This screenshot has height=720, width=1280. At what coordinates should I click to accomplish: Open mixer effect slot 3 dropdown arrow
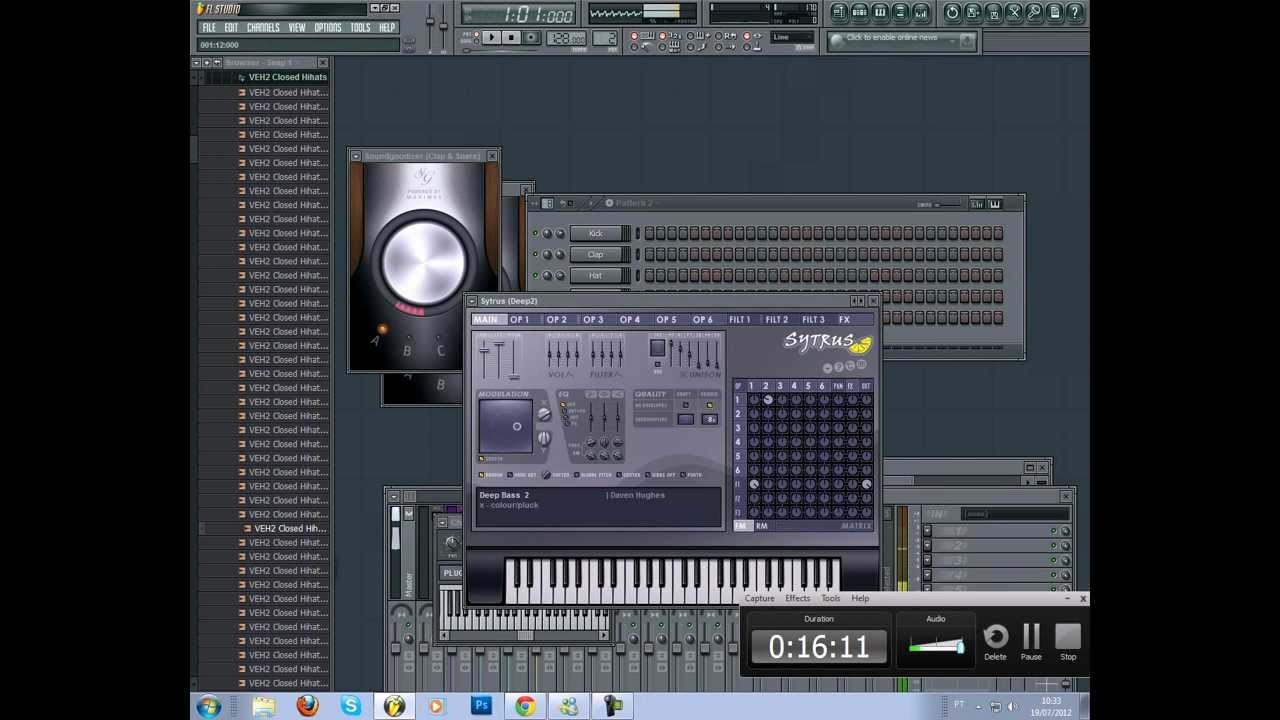pos(927,560)
